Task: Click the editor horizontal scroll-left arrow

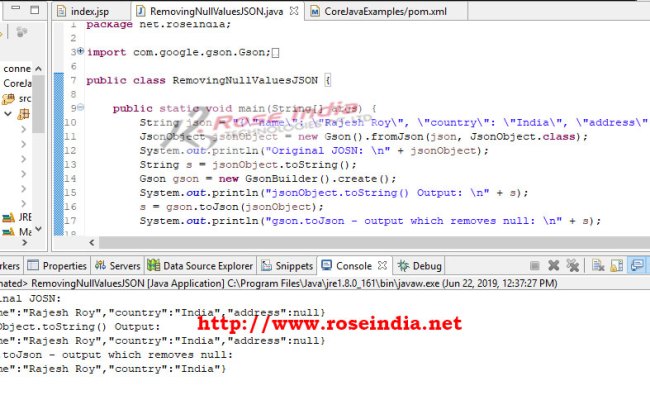Action: click(x=92, y=242)
